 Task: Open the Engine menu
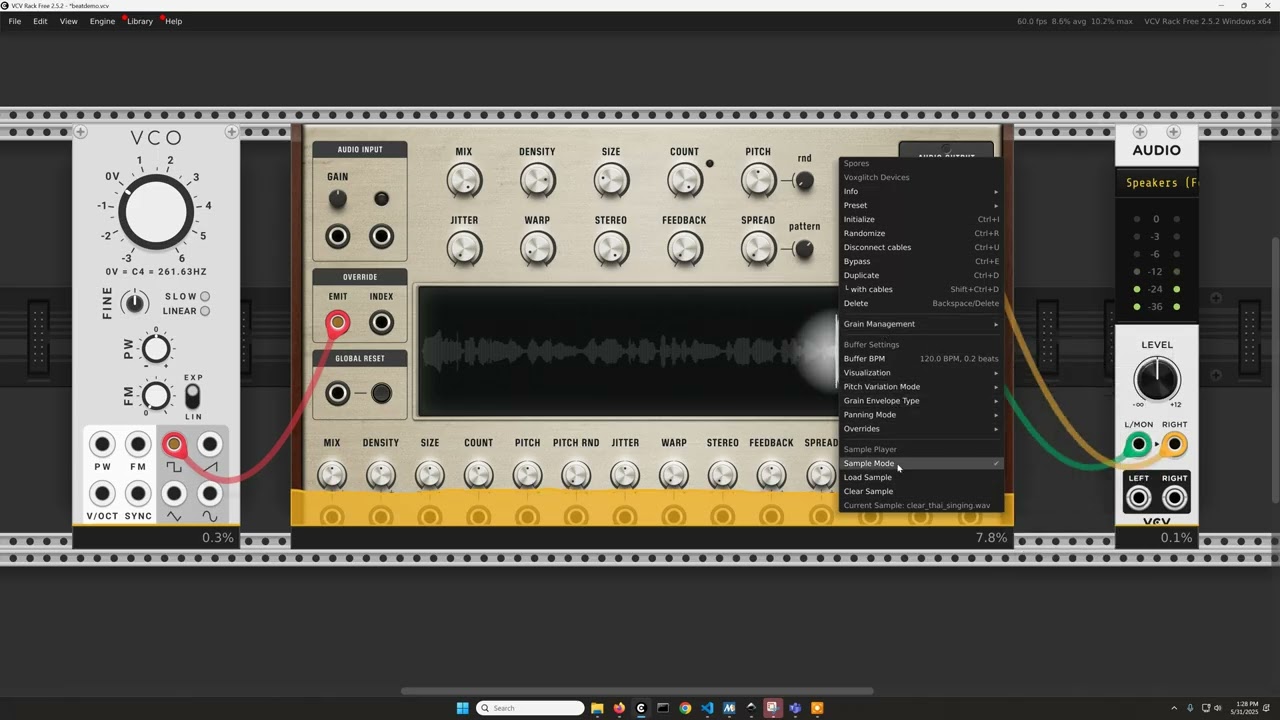[x=102, y=21]
